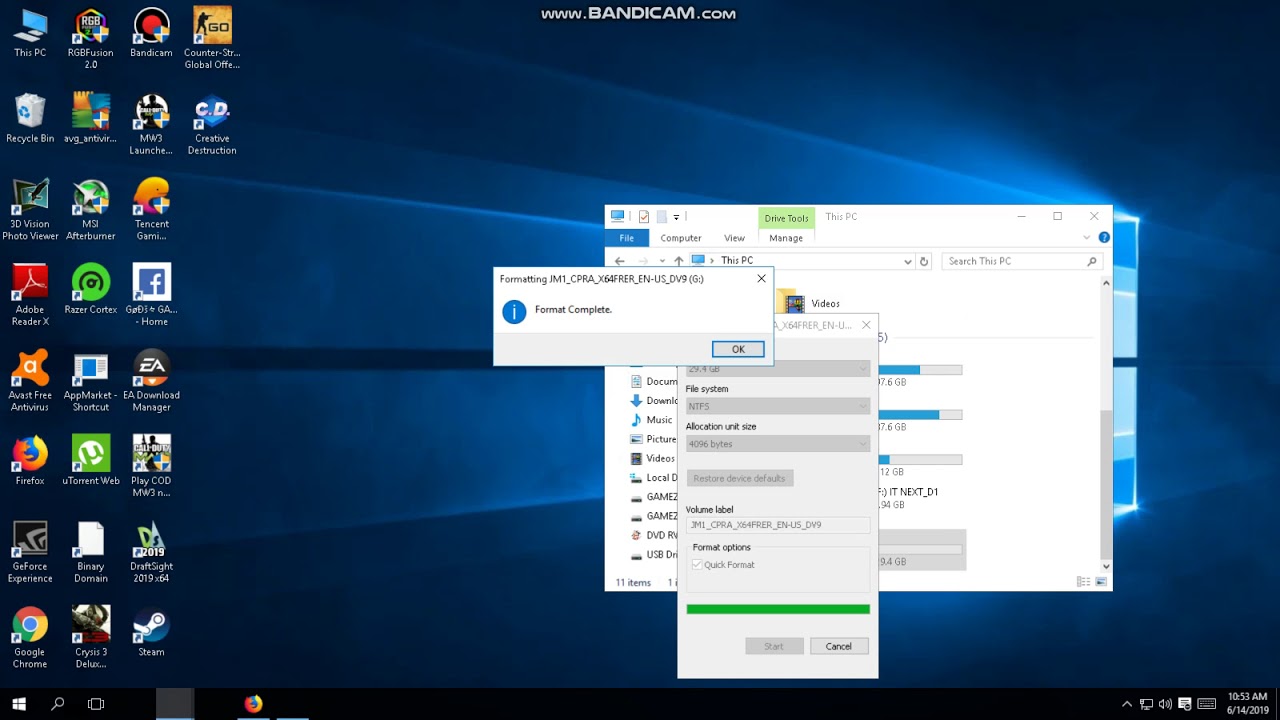Open Task View on the taskbar
Viewport: 1280px width, 720px height.
pyautogui.click(x=96, y=704)
